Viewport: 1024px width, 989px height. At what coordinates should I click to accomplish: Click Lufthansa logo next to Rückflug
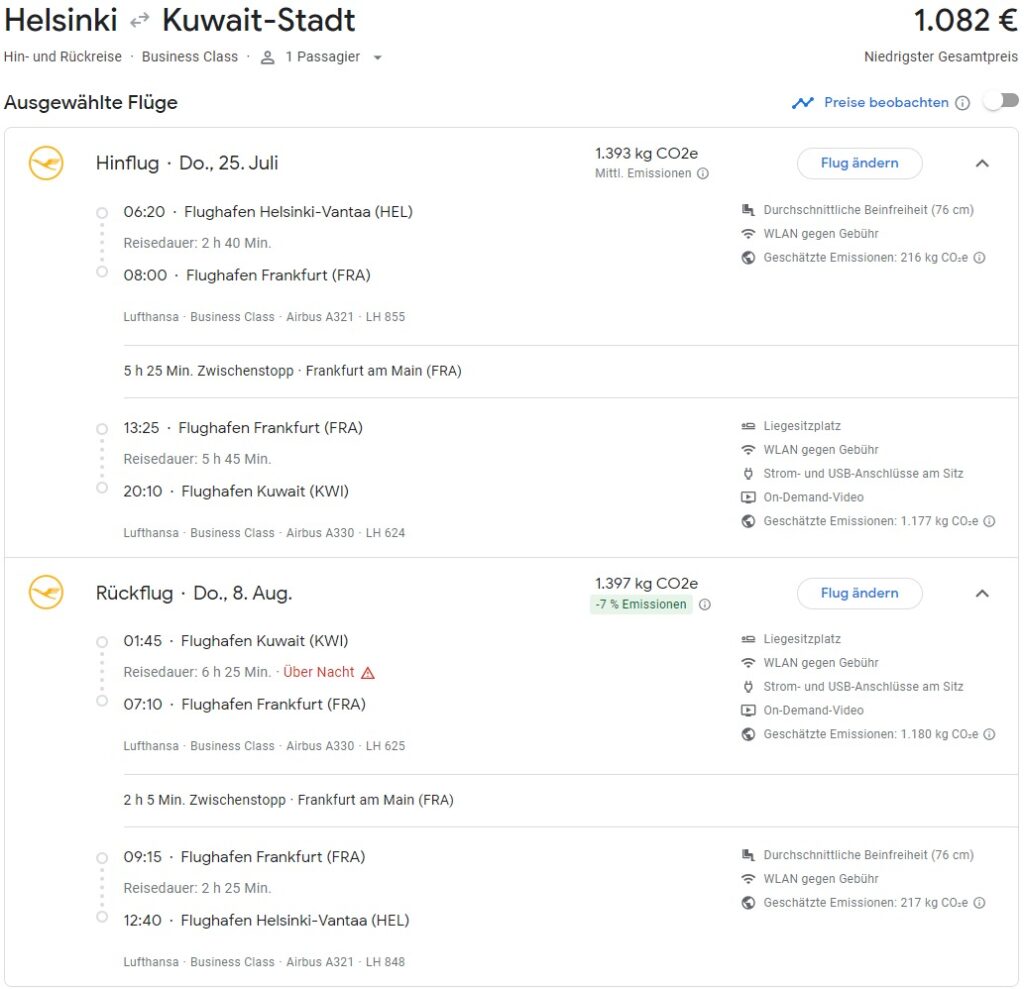[46, 593]
